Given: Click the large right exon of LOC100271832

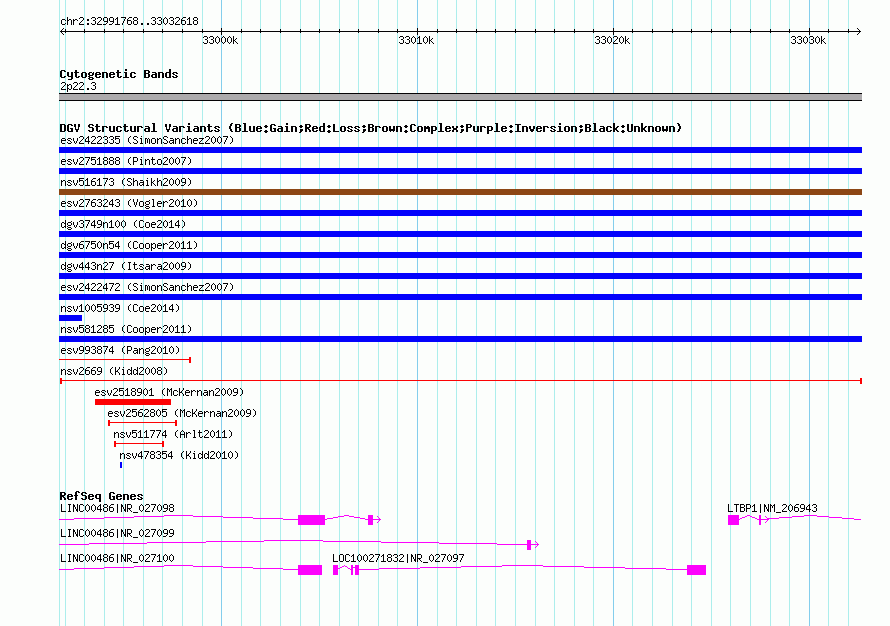Looking at the screenshot, I should [x=696, y=570].
